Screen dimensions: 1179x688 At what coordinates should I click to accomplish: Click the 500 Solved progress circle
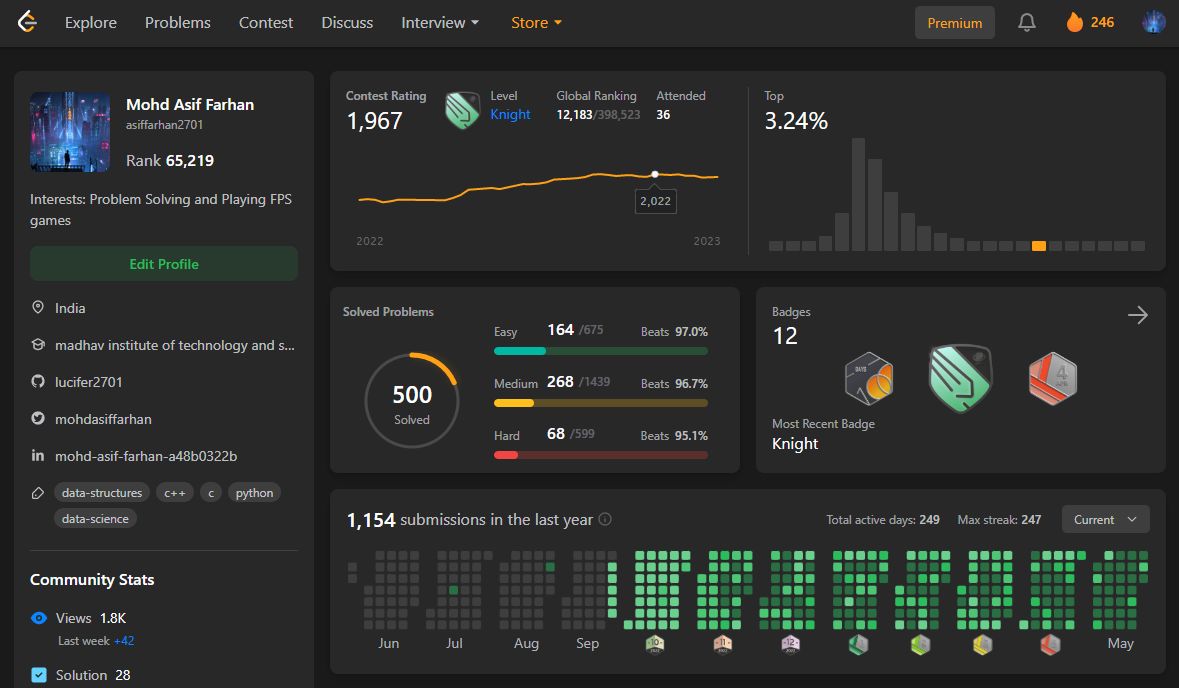click(411, 401)
